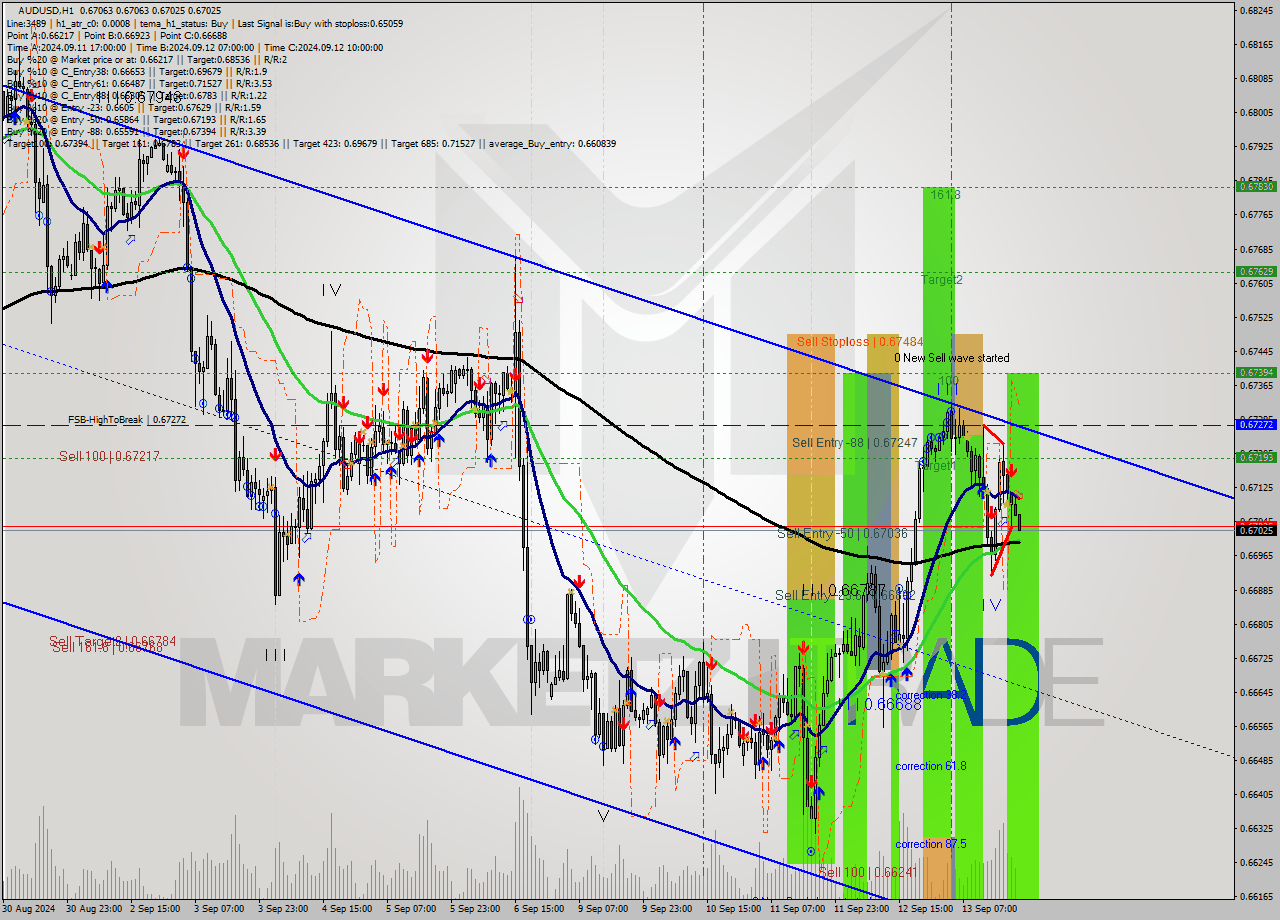Click the 0.68245 price axis label
Image resolution: width=1280 pixels, height=920 pixels.
click(1256, 10)
